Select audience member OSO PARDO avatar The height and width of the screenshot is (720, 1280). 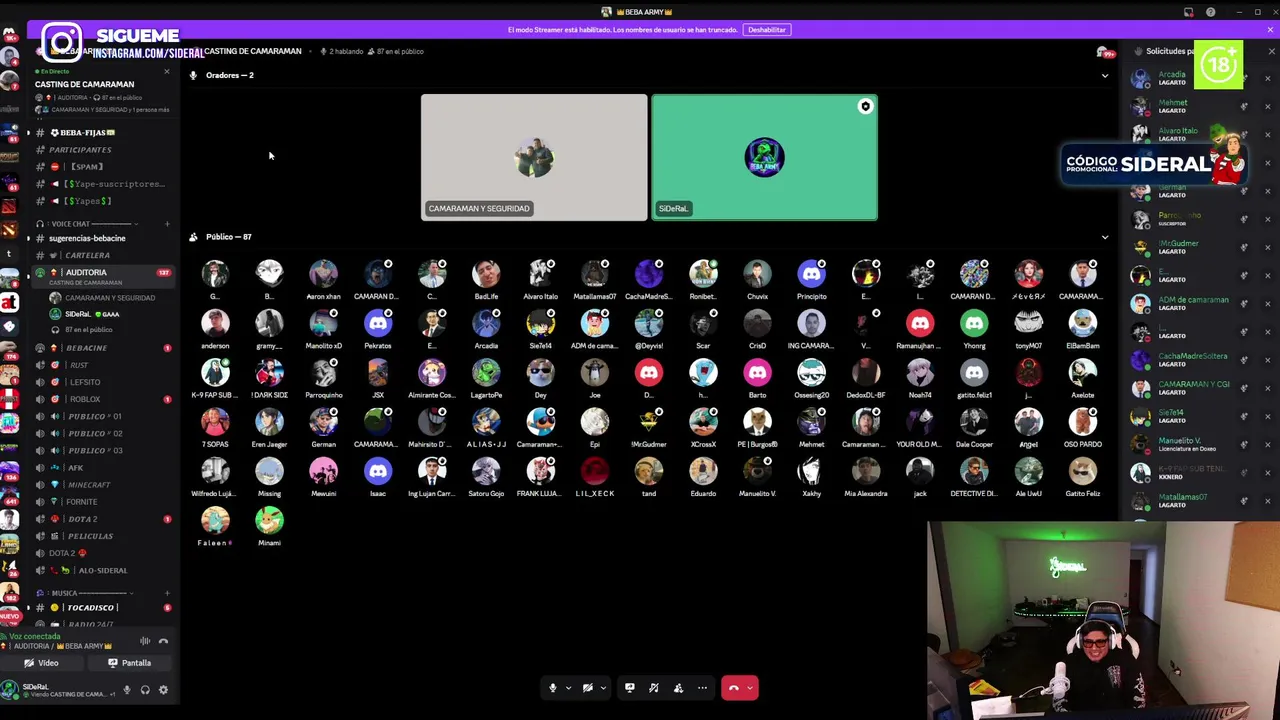pos(1082,421)
